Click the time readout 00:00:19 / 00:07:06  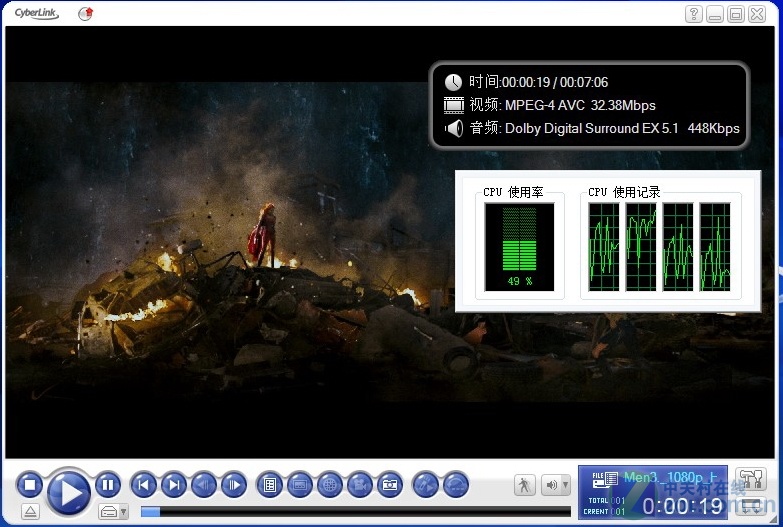point(555,82)
